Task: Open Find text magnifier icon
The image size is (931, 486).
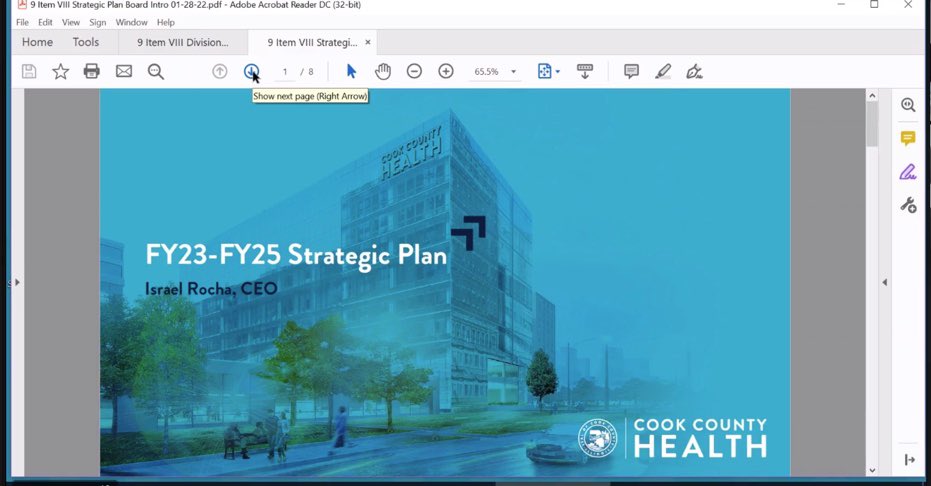Action: click(156, 72)
